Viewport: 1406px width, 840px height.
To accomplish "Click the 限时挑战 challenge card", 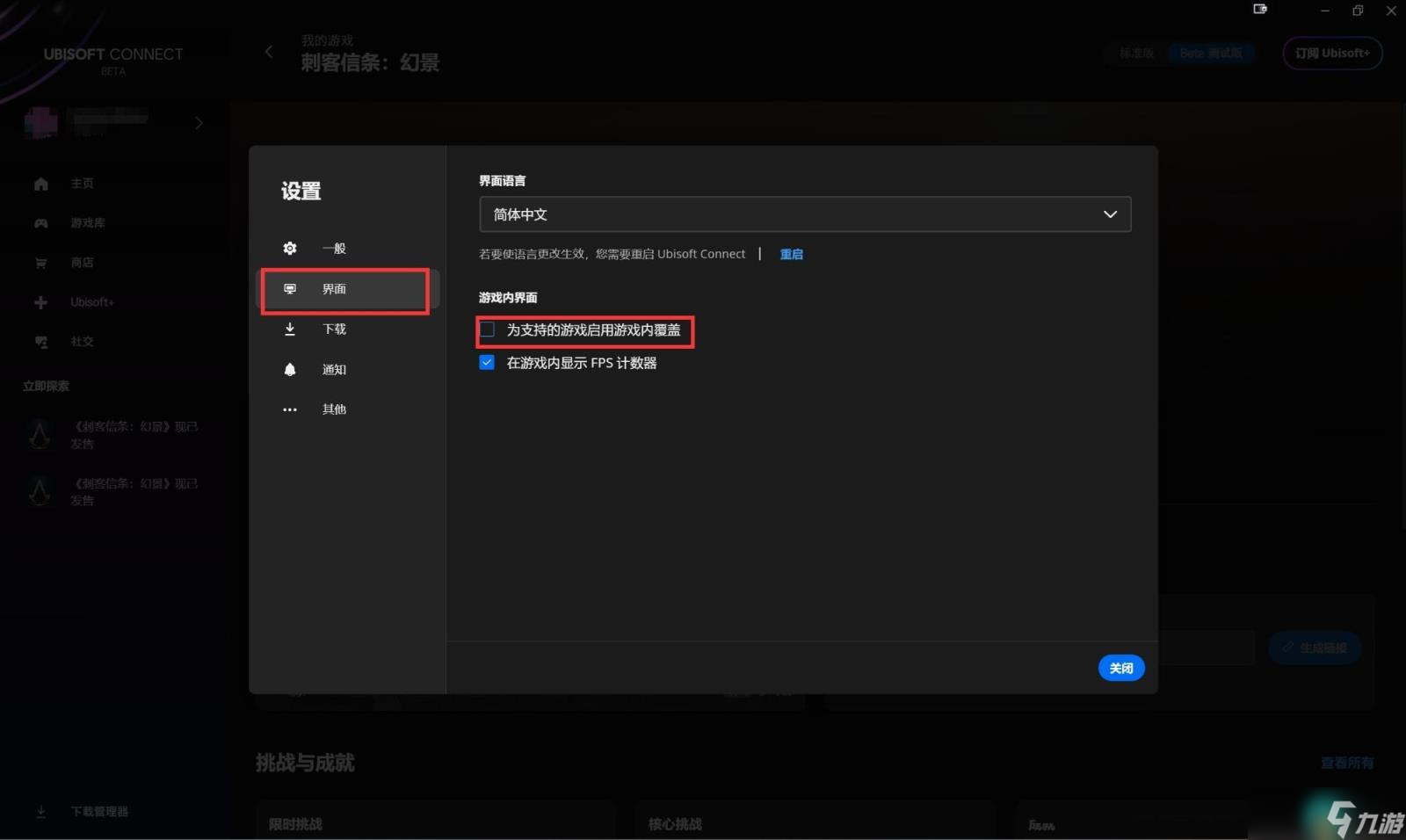I will [x=436, y=820].
